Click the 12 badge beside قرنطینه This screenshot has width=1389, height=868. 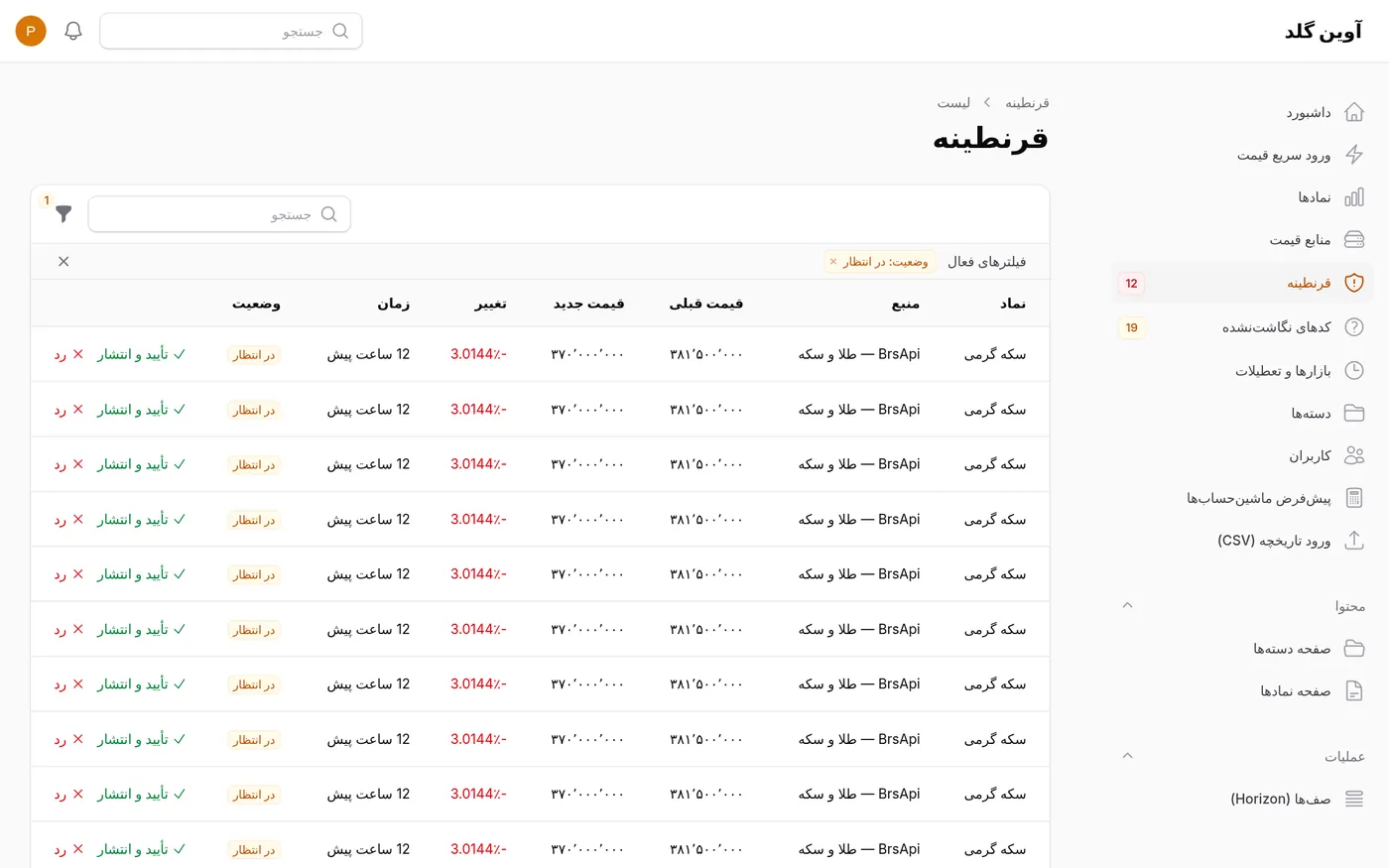(1131, 284)
